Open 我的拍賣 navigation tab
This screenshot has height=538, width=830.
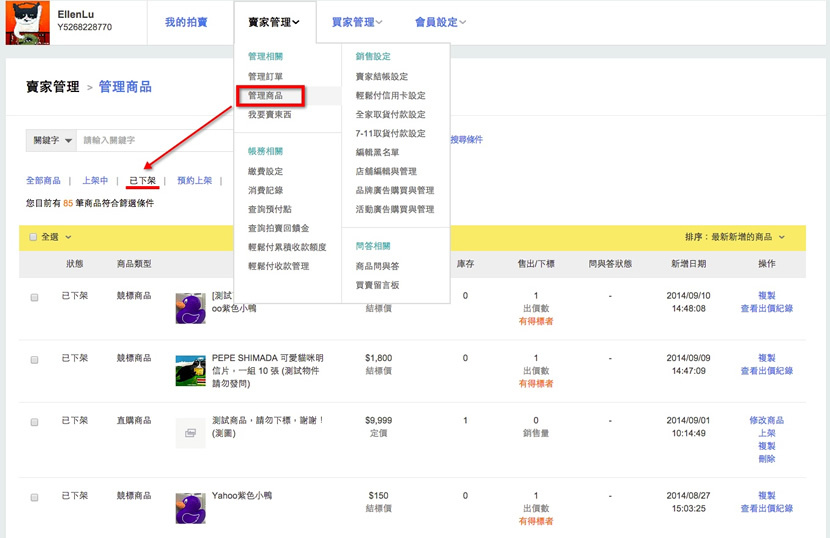(x=186, y=22)
